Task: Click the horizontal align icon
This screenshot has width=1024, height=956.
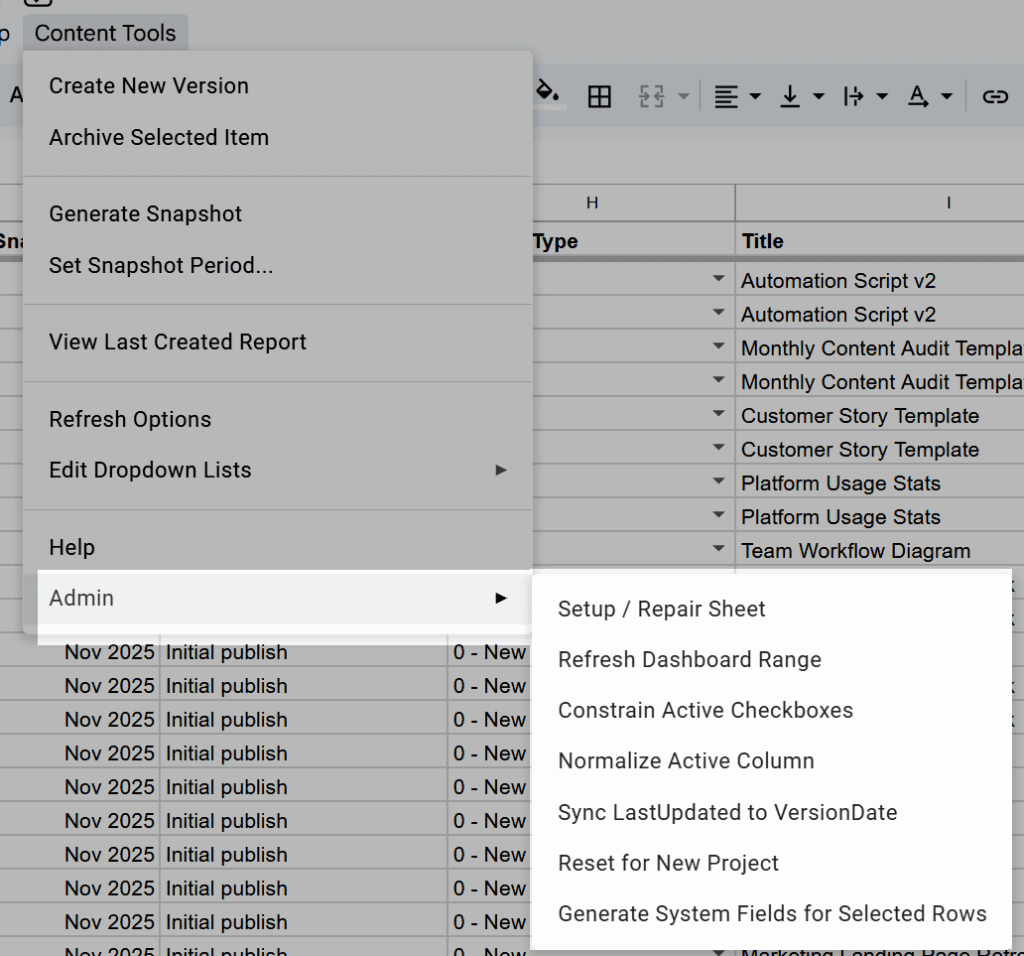Action: pyautogui.click(x=727, y=97)
